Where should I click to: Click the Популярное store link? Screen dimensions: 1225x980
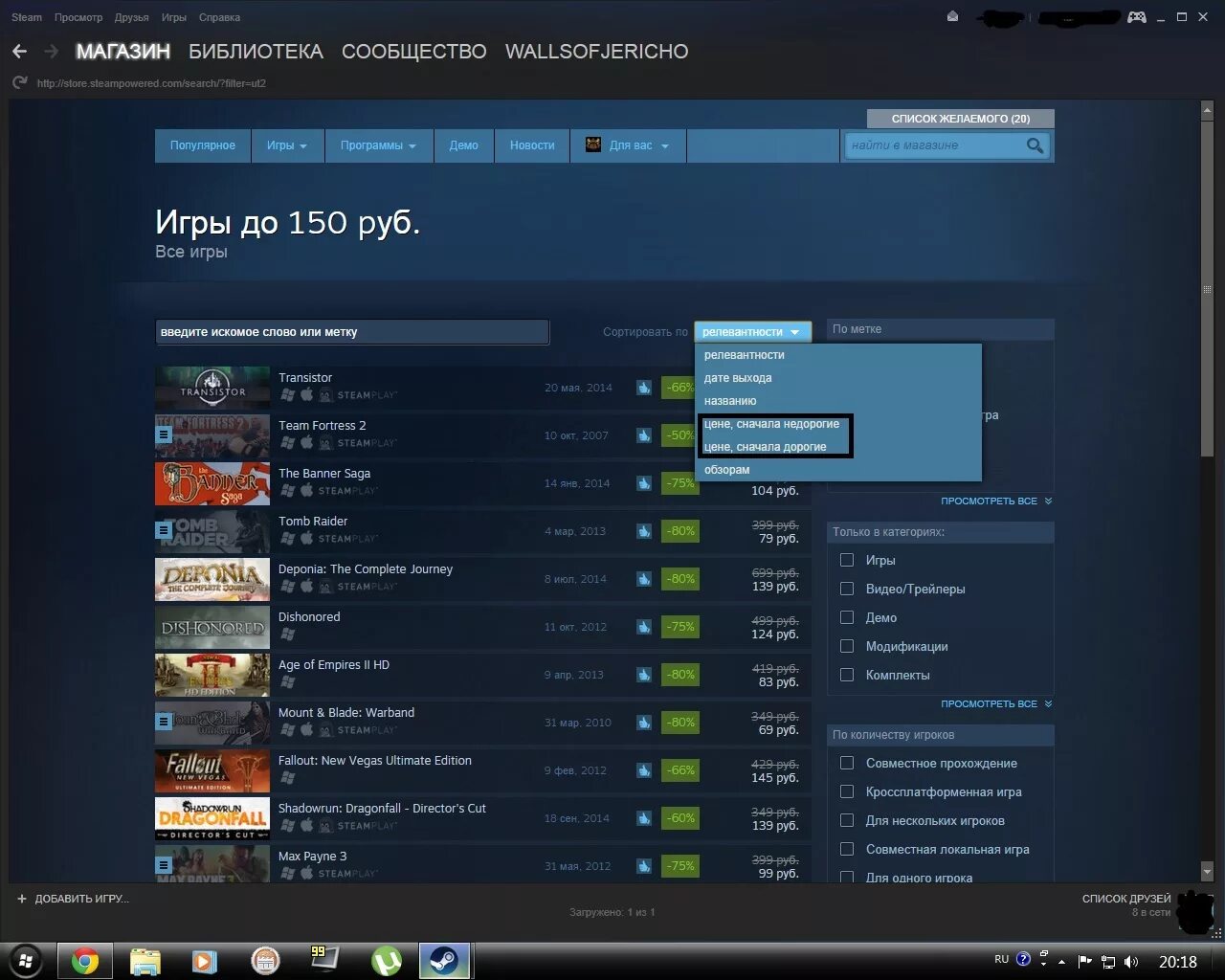point(203,145)
